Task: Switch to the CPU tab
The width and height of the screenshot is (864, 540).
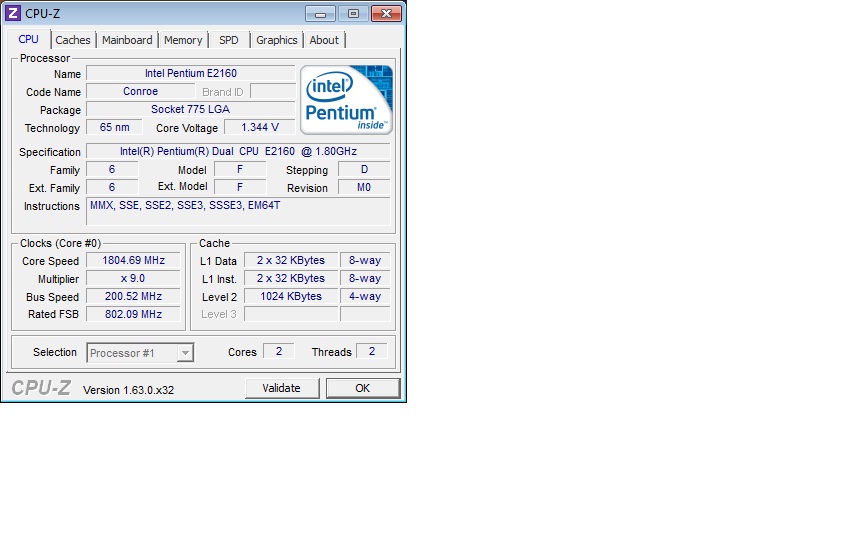Action: point(29,39)
